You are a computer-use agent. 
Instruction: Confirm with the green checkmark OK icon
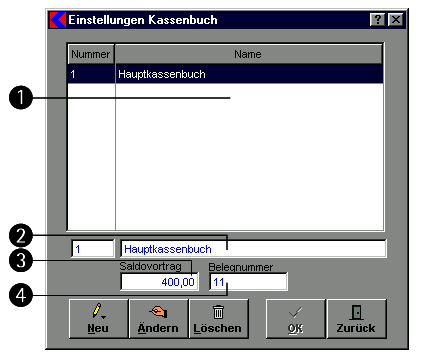(295, 312)
